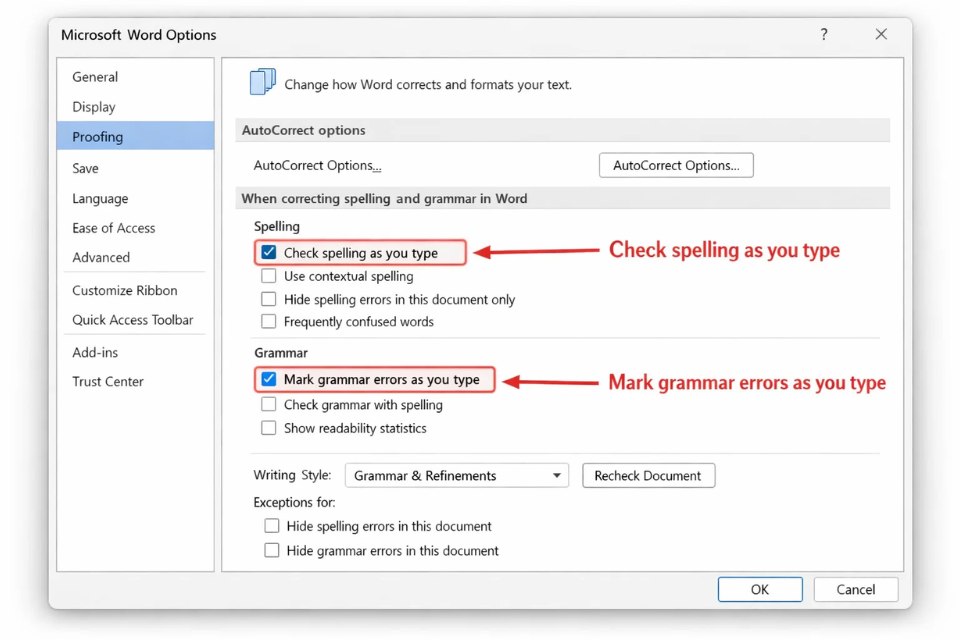
Task: Toggle Mark grammar errors as you type
Action: coord(269,380)
